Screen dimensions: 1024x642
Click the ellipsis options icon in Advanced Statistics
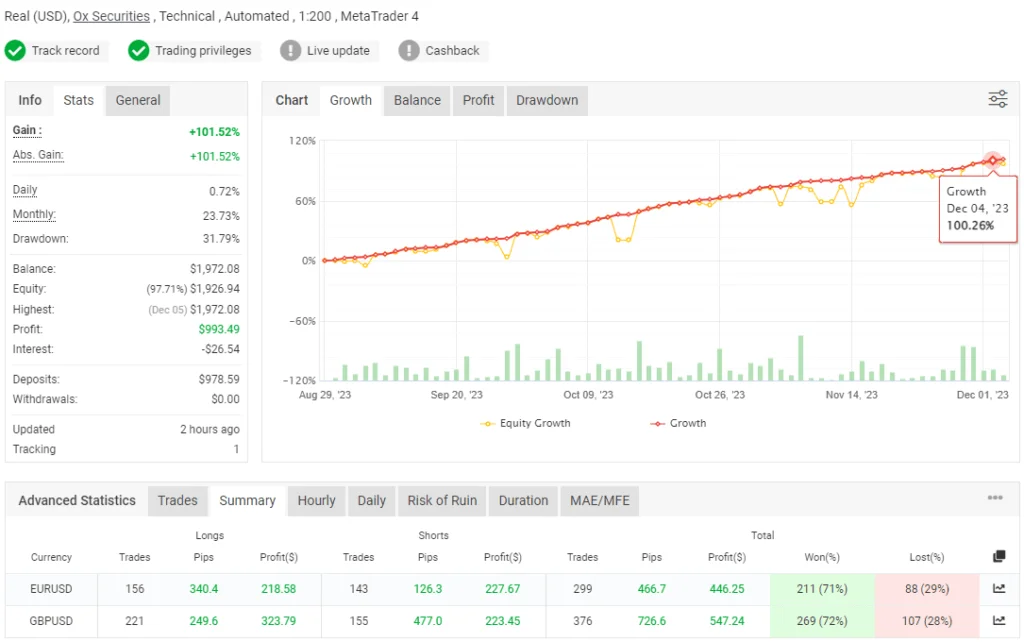pyautogui.click(x=995, y=497)
